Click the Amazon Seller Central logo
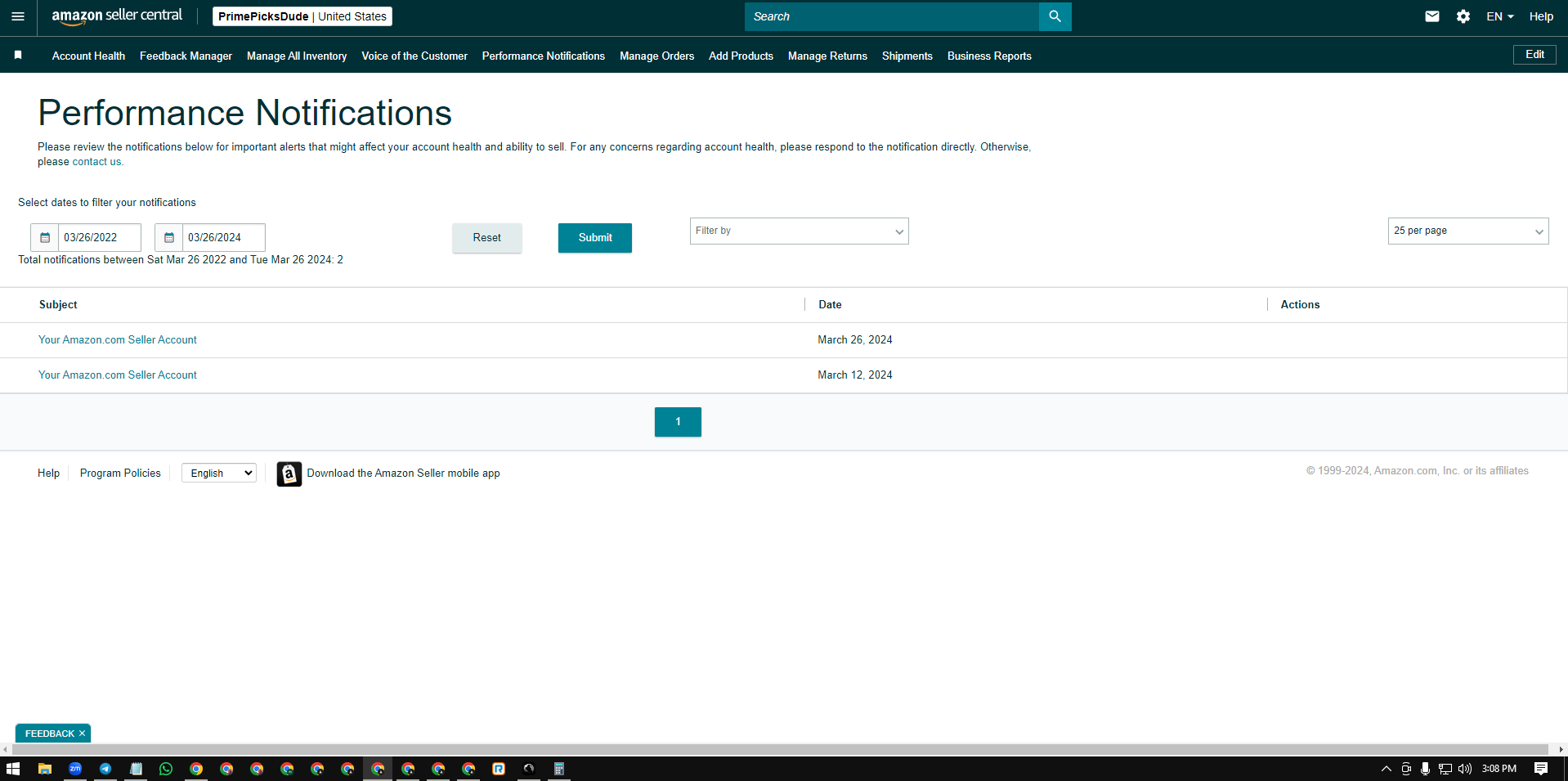The width and height of the screenshot is (1568, 781). pos(117,16)
